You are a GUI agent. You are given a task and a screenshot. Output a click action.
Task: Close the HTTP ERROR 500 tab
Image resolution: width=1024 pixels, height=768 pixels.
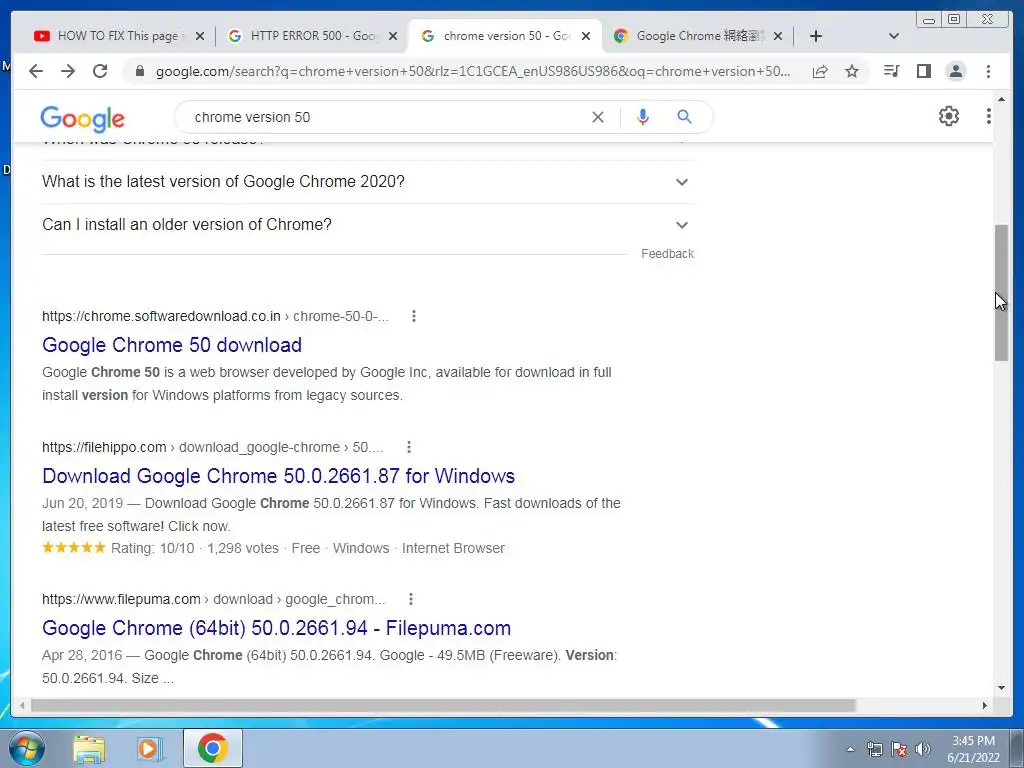point(392,36)
